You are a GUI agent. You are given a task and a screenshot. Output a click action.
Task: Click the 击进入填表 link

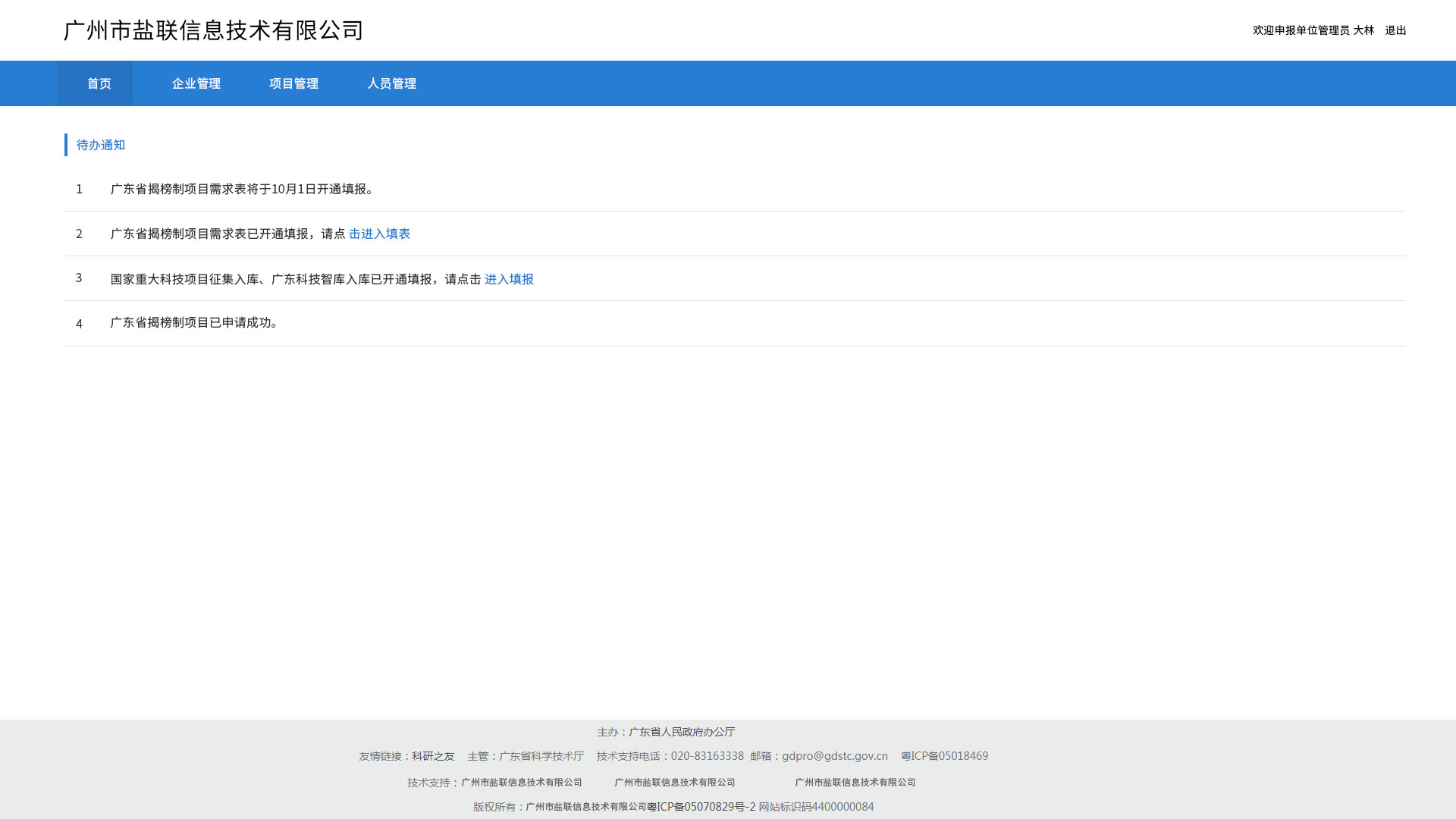[x=379, y=234]
